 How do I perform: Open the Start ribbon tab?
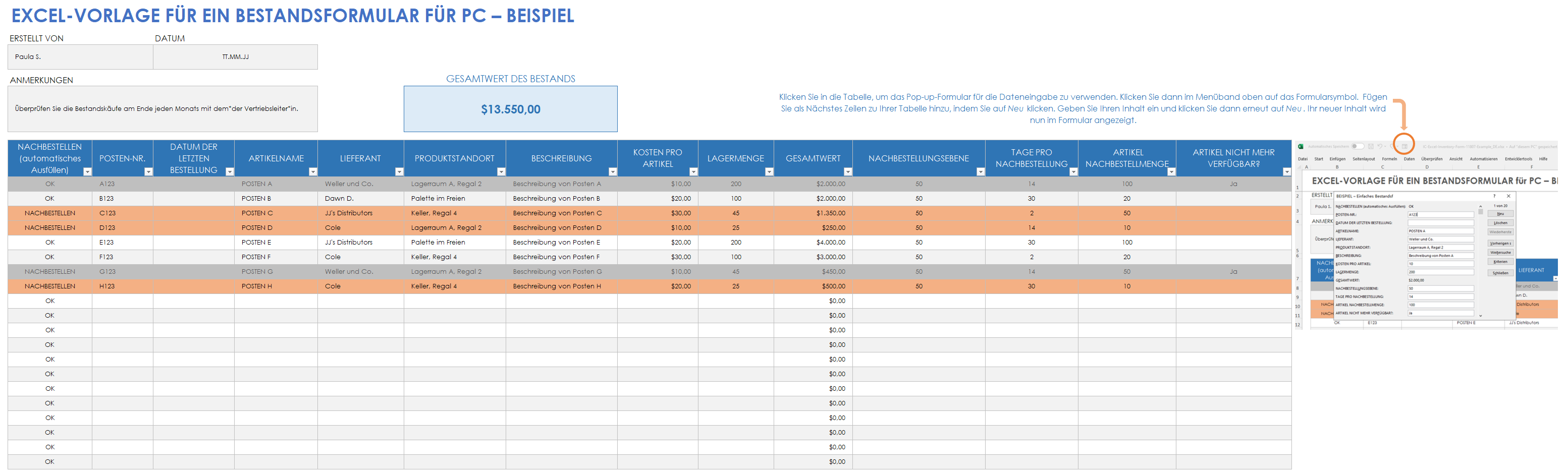(x=1319, y=159)
